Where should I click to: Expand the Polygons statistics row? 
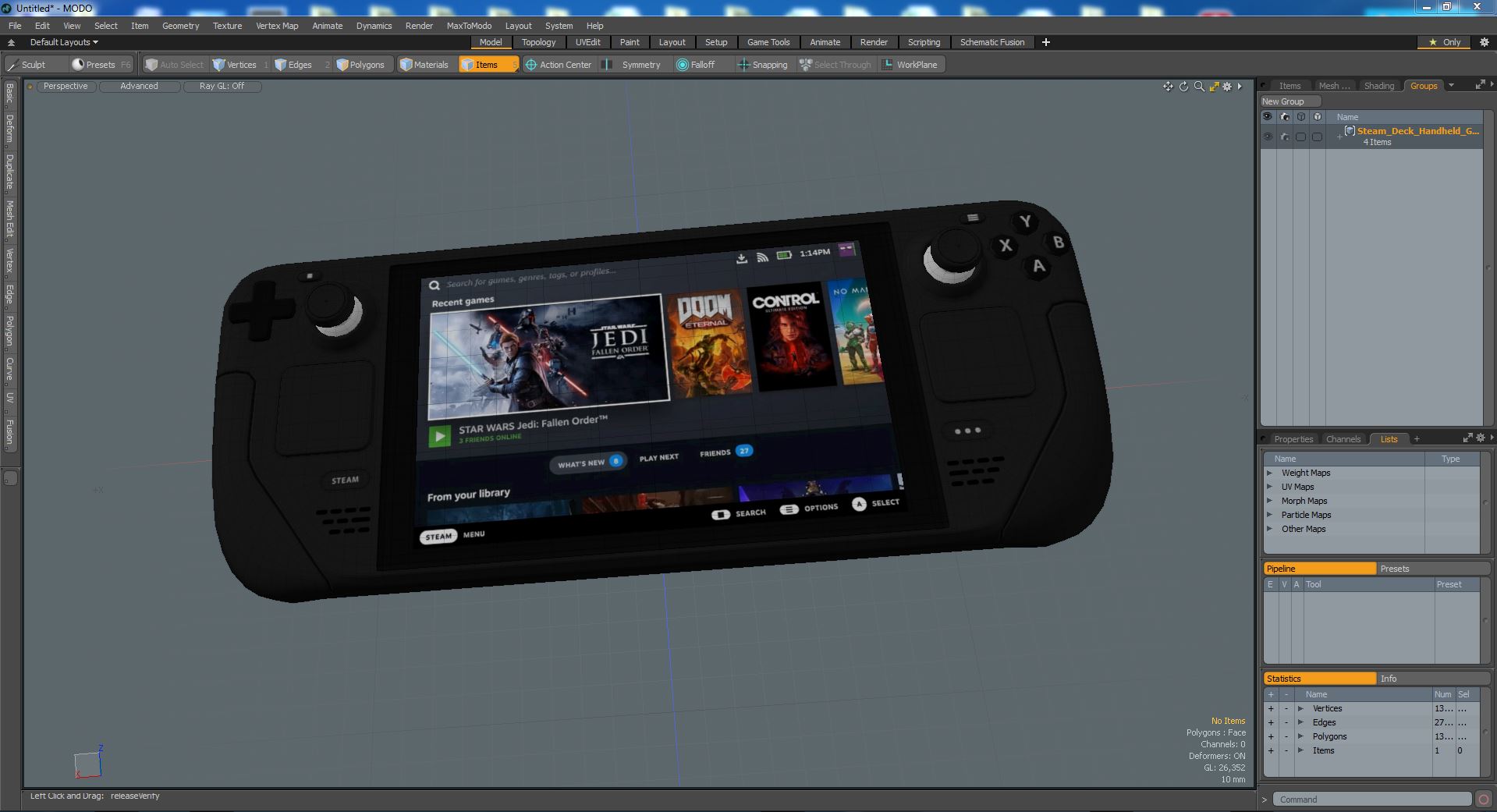(x=1300, y=736)
